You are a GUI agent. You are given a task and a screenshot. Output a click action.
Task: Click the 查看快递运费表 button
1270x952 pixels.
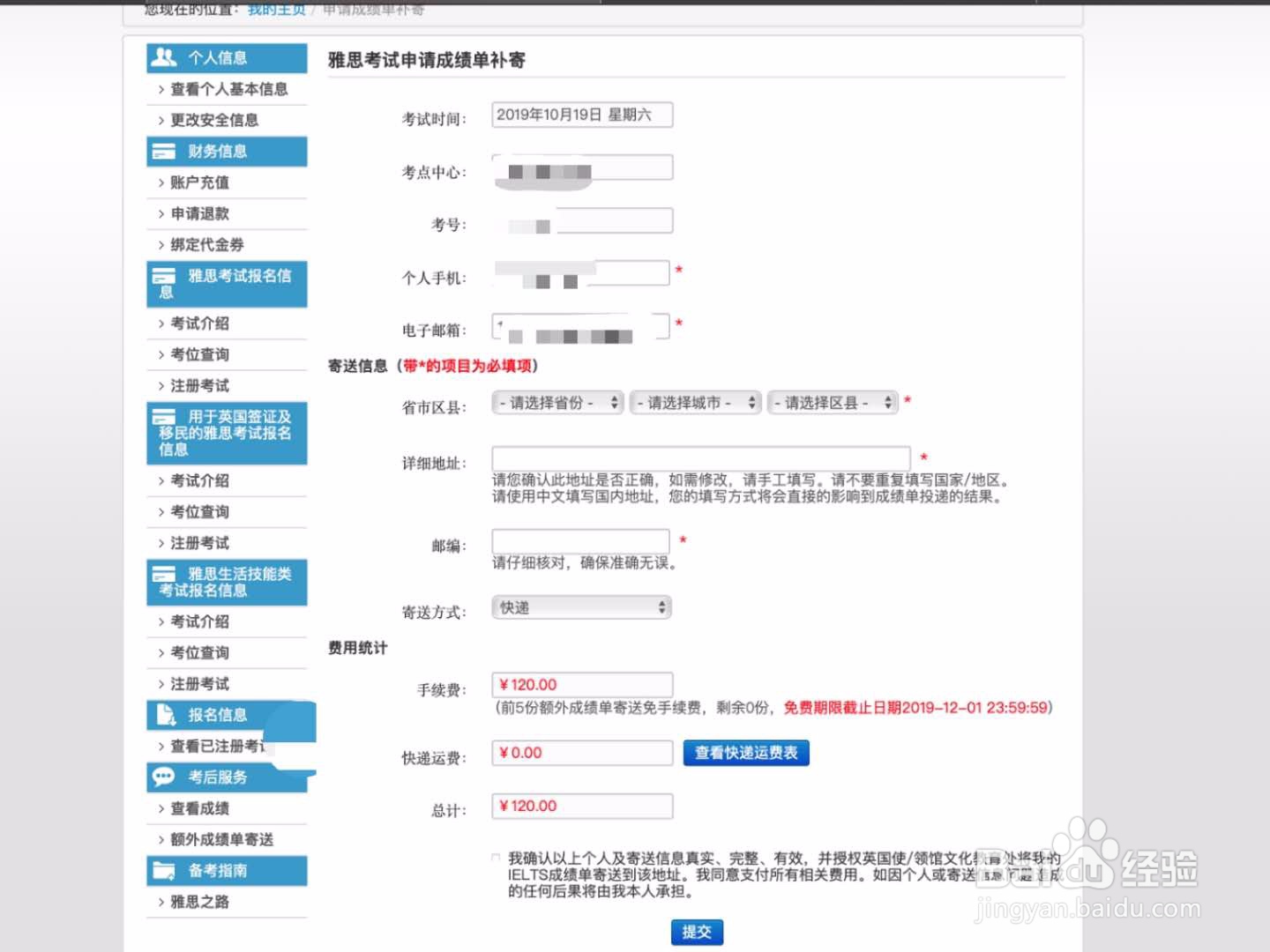(x=746, y=753)
